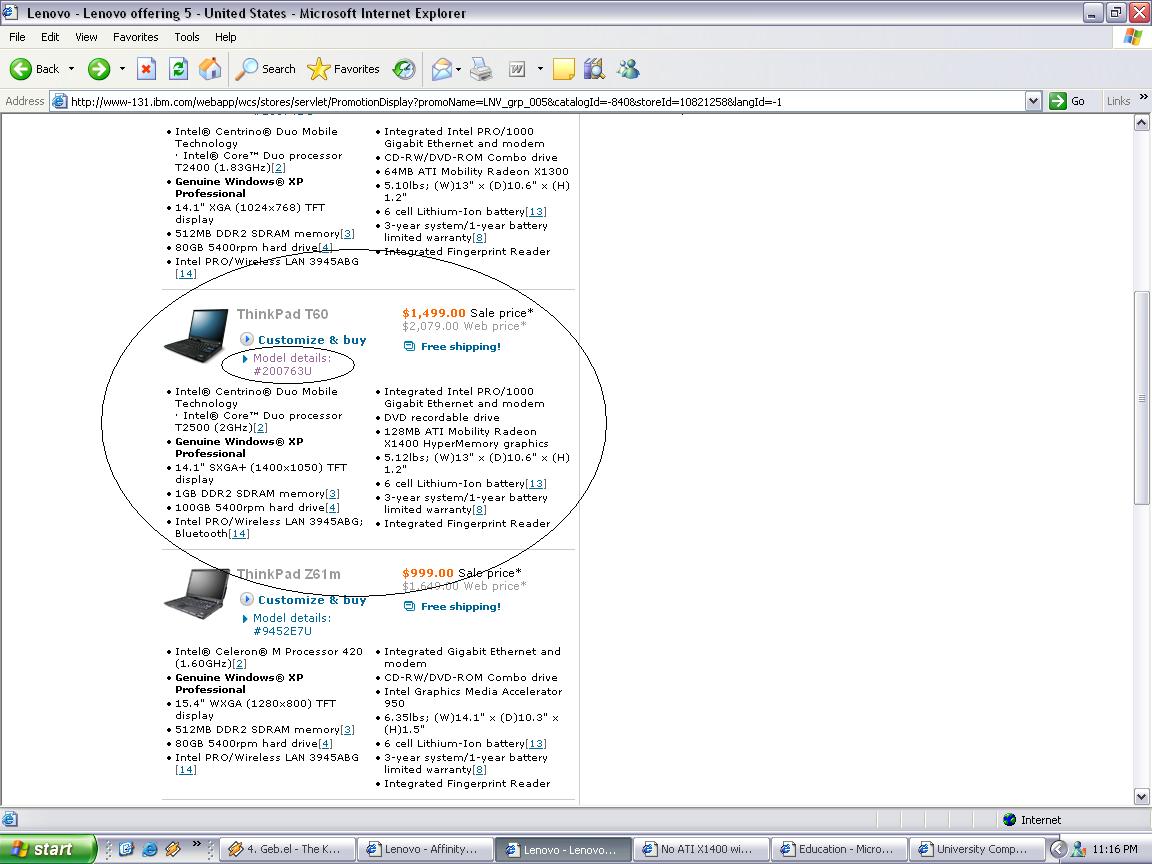1152x864 pixels.
Task: Stop page loading with the red X icon
Action: coord(146,69)
